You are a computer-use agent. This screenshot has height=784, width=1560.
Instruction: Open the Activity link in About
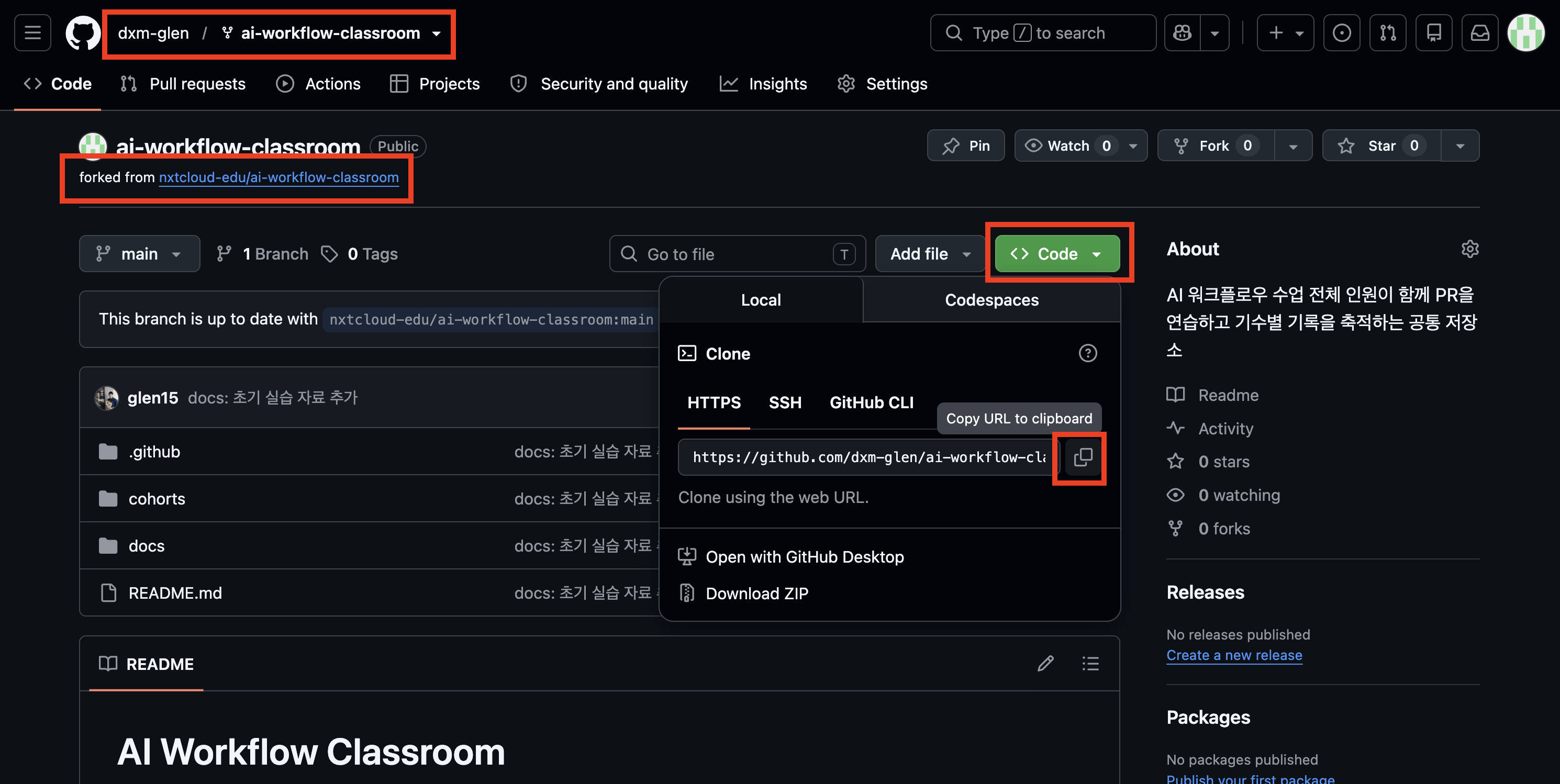click(x=1225, y=429)
